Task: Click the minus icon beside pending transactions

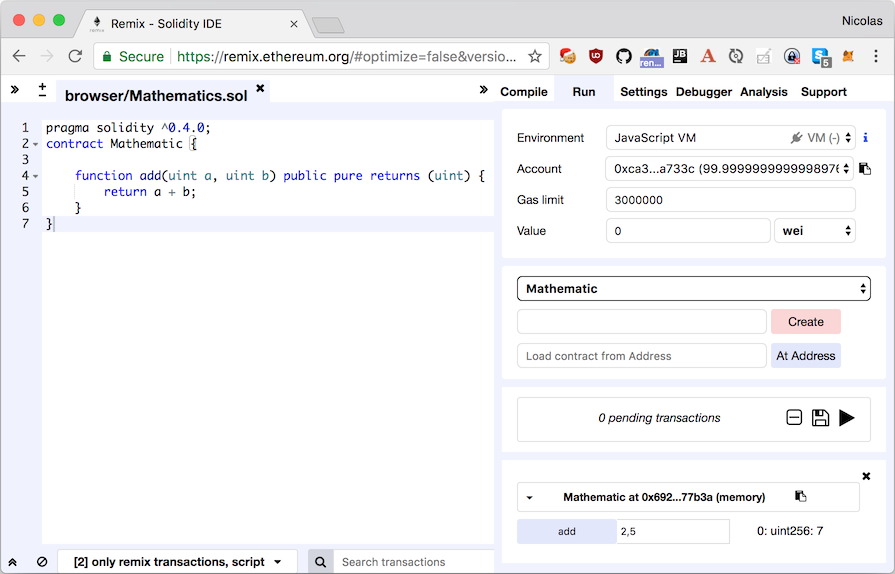Action: pos(794,418)
